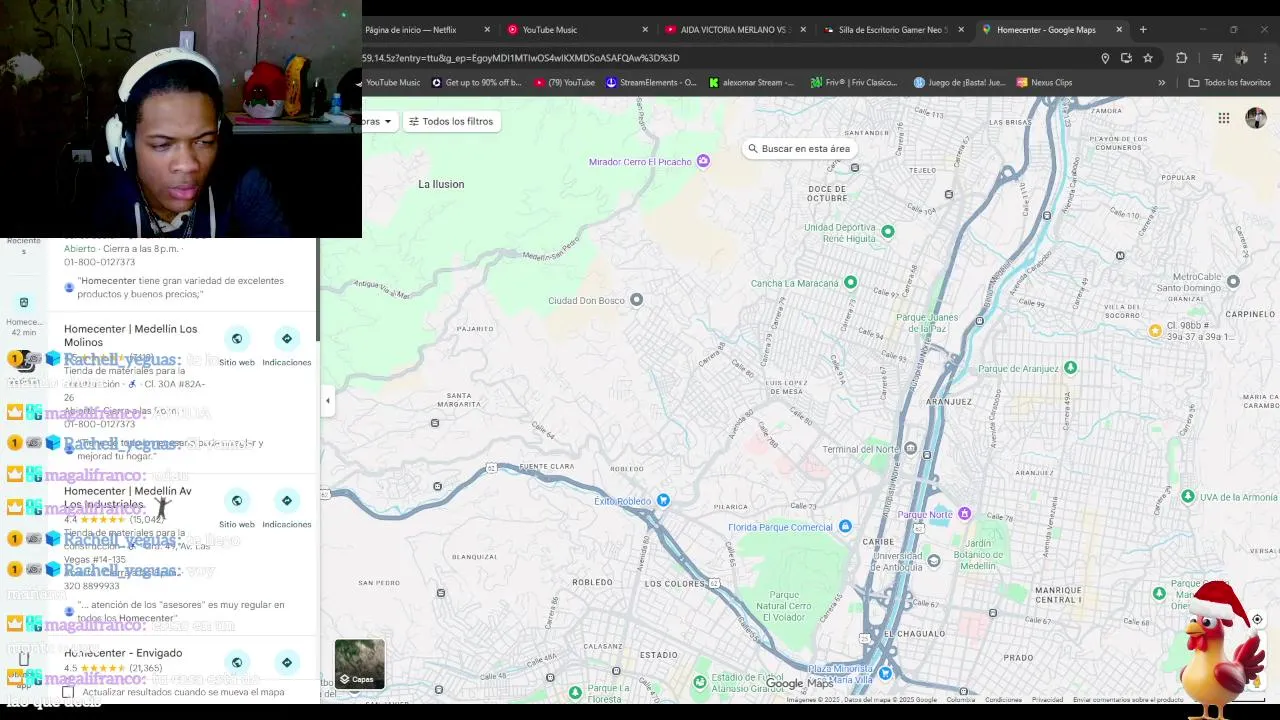This screenshot has height=720, width=1280.
Task: Select Florida Parque Comercial marker
Action: (845, 526)
